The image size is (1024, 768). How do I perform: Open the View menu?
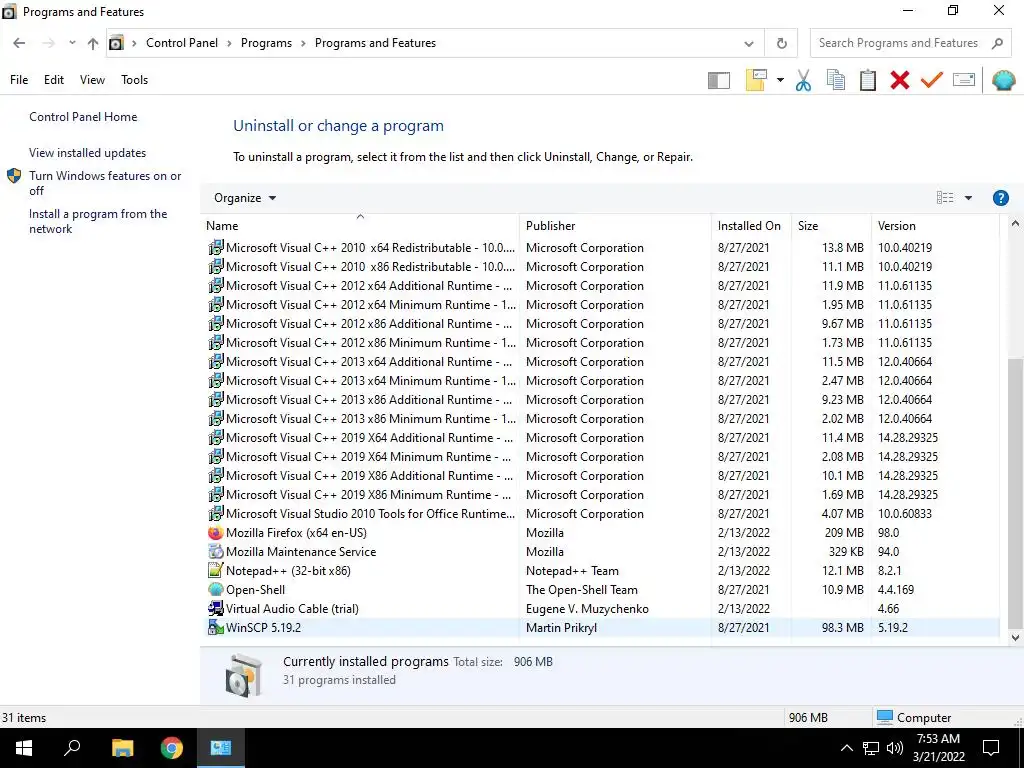click(x=92, y=80)
